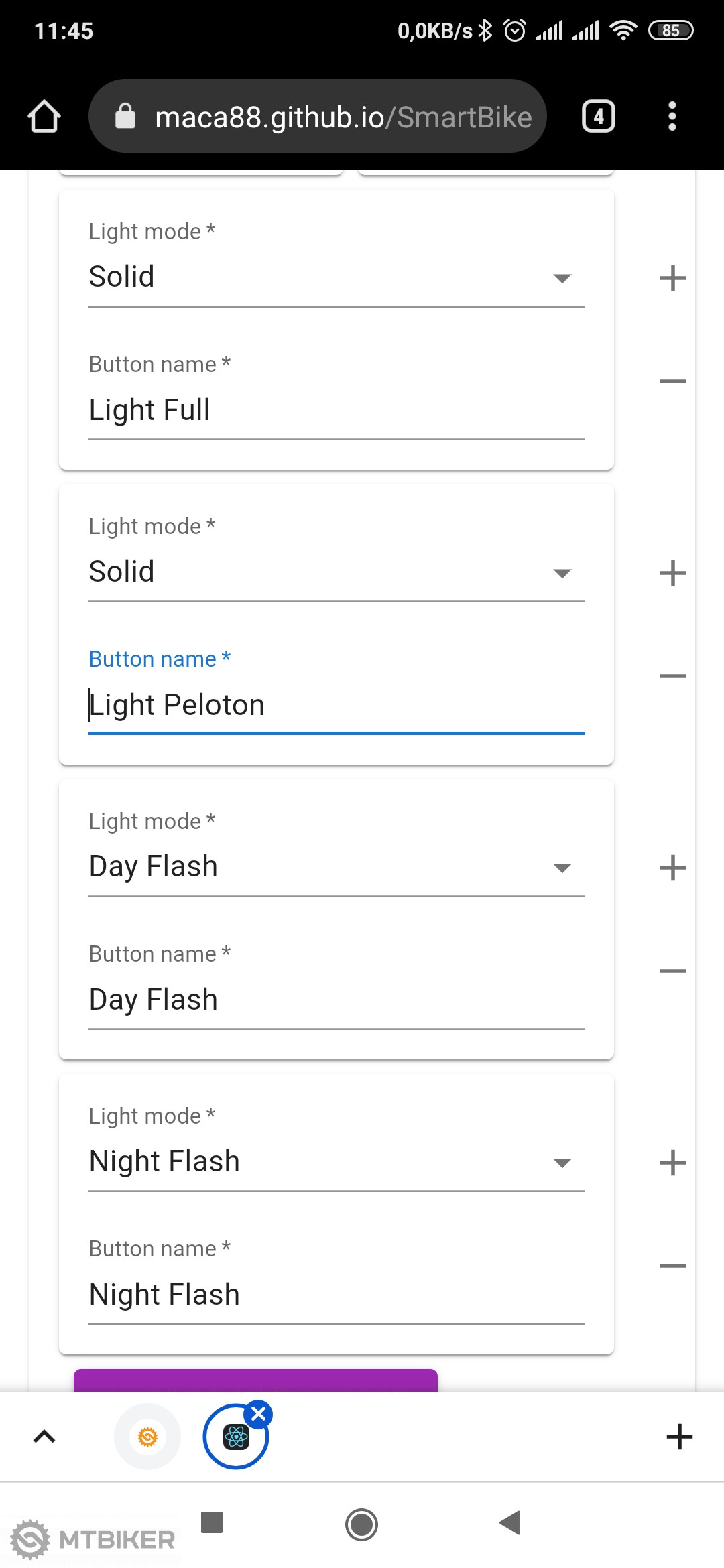This screenshot has height=1568, width=724.
Task: Tap the Android back navigation button
Action: (x=511, y=1523)
